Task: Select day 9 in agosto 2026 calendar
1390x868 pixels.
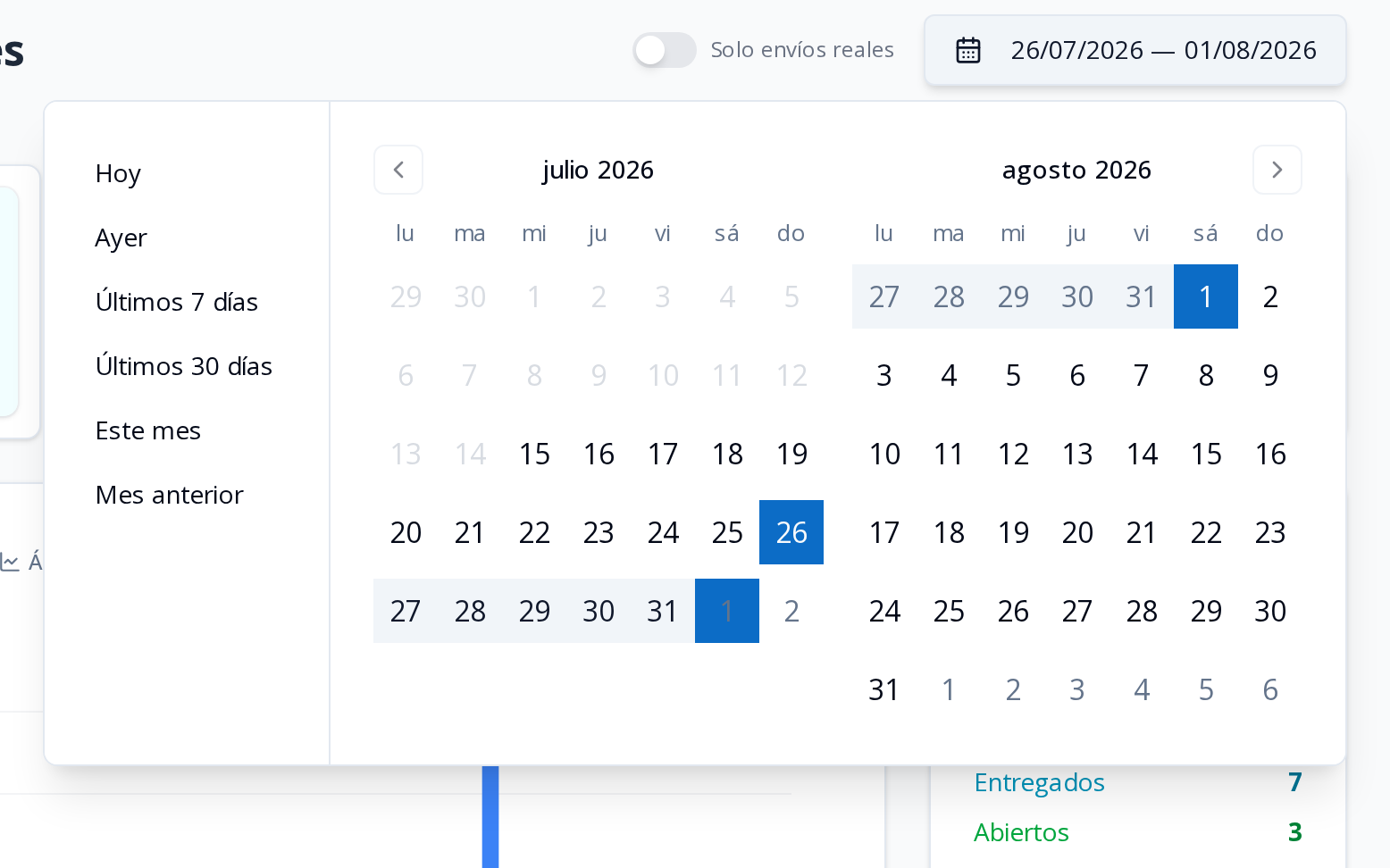Action: click(x=1270, y=375)
